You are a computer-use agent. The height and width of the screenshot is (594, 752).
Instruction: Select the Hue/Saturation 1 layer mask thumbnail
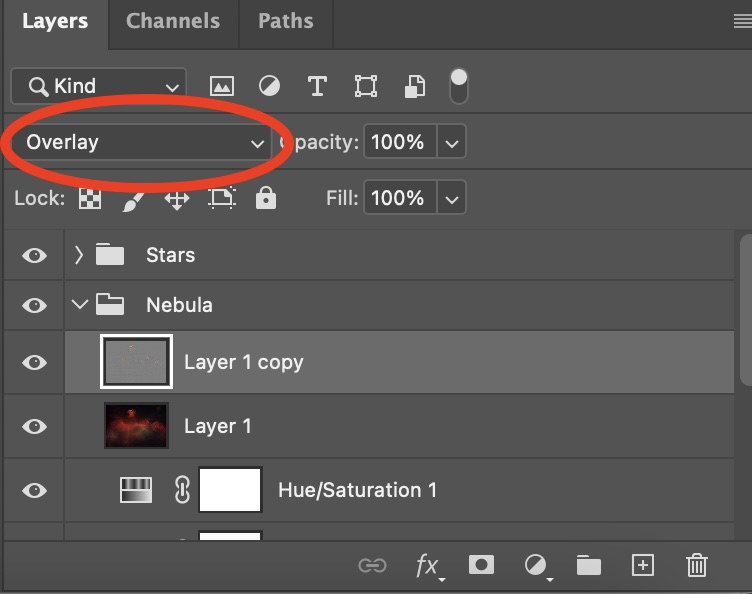(x=230, y=490)
